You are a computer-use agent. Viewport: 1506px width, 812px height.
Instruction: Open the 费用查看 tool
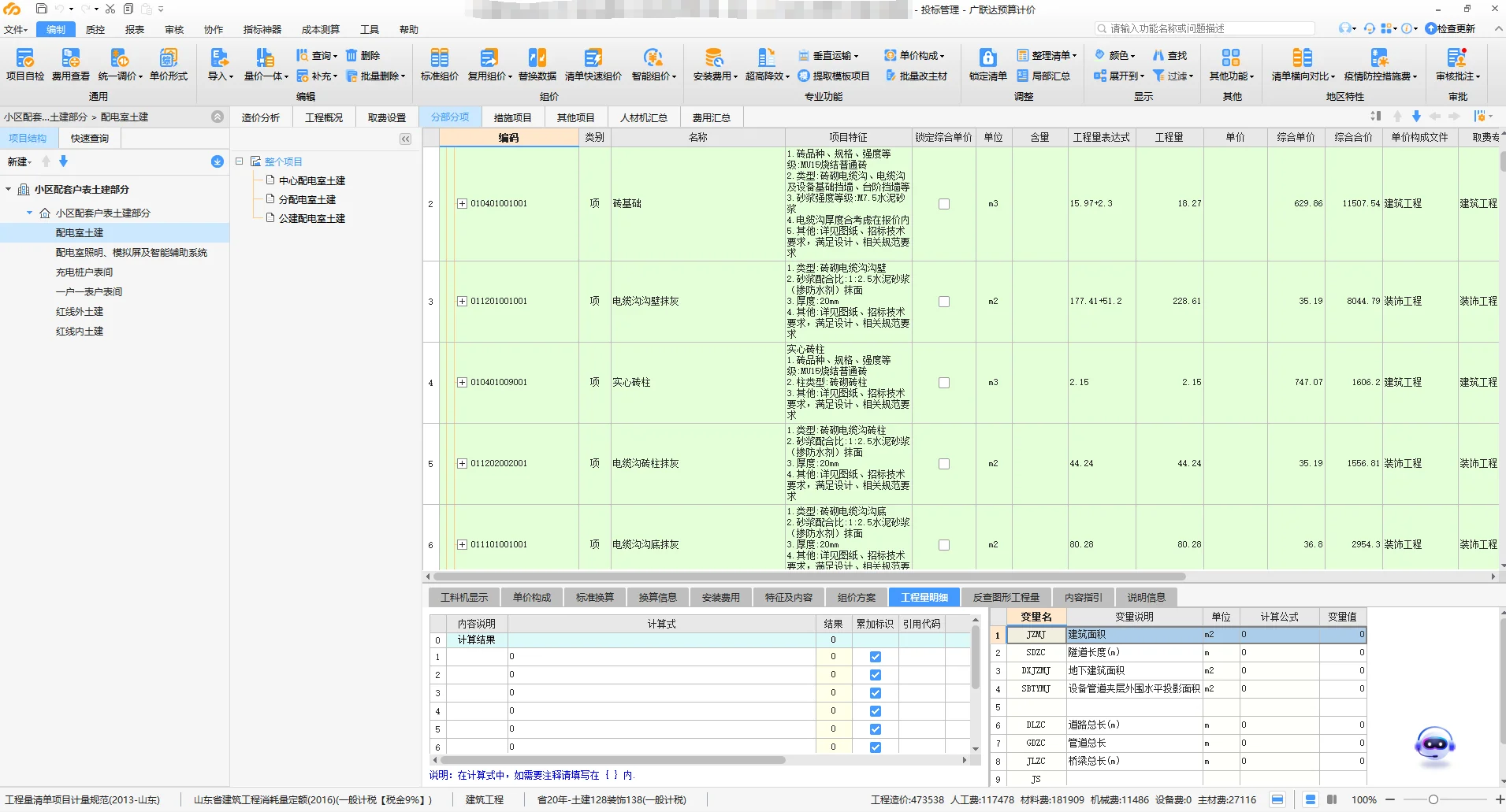(x=71, y=64)
